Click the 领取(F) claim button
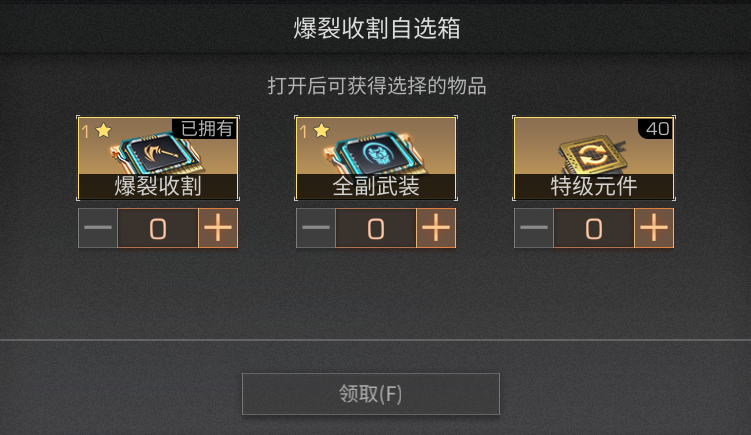Viewport: 751px width, 435px height. pyautogui.click(x=371, y=394)
